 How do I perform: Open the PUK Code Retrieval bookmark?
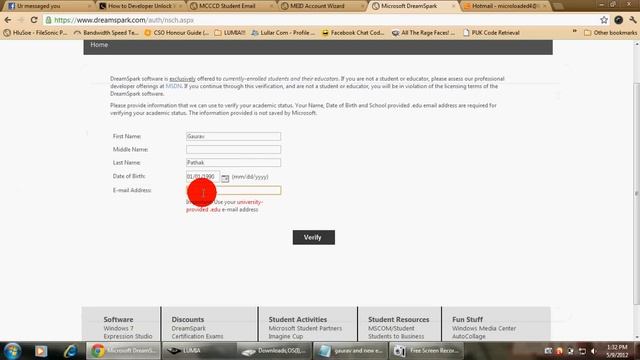(x=491, y=33)
